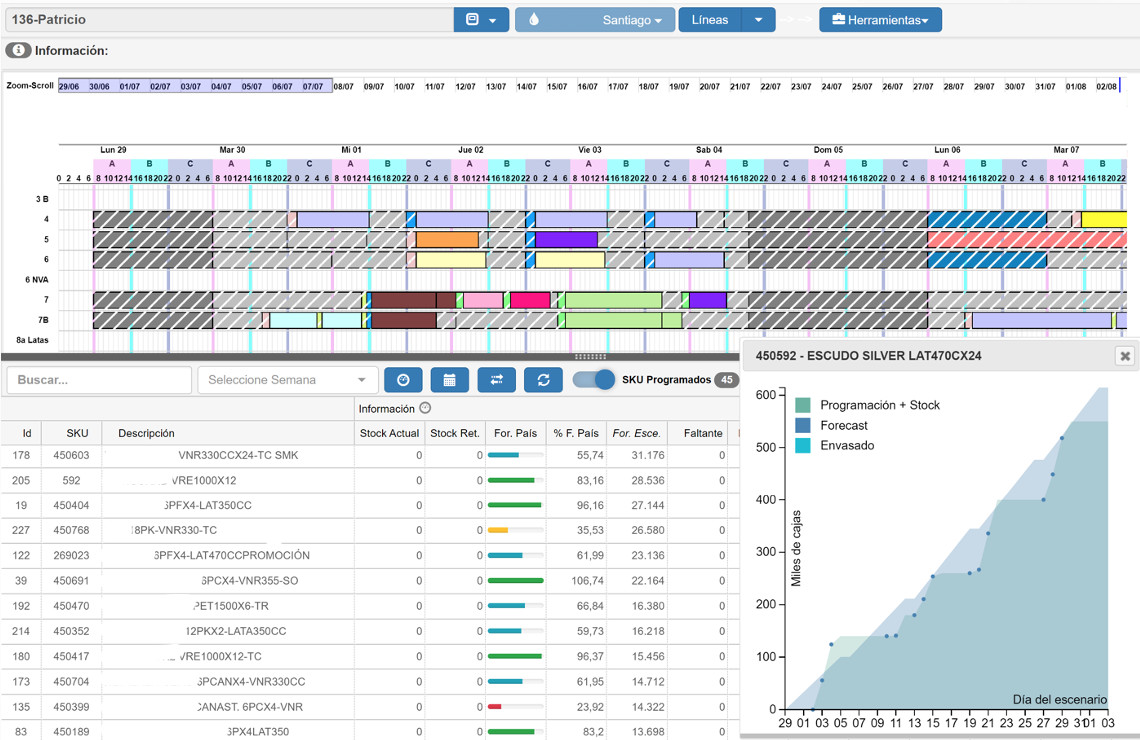Image resolution: width=1140 pixels, height=740 pixels.
Task: Toggle Forecast legend swatch
Action: tap(803, 425)
